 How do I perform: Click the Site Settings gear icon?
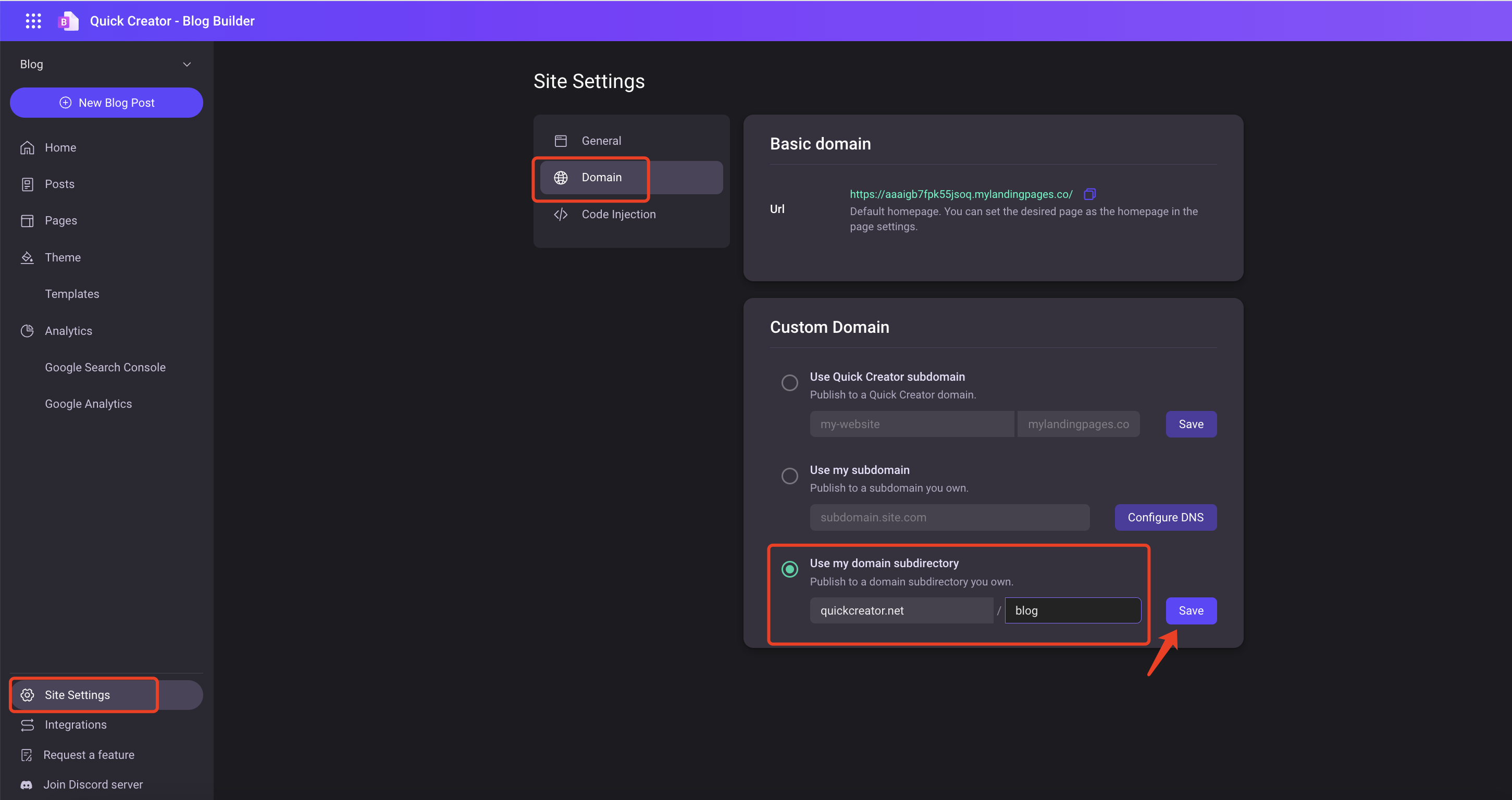(x=27, y=694)
